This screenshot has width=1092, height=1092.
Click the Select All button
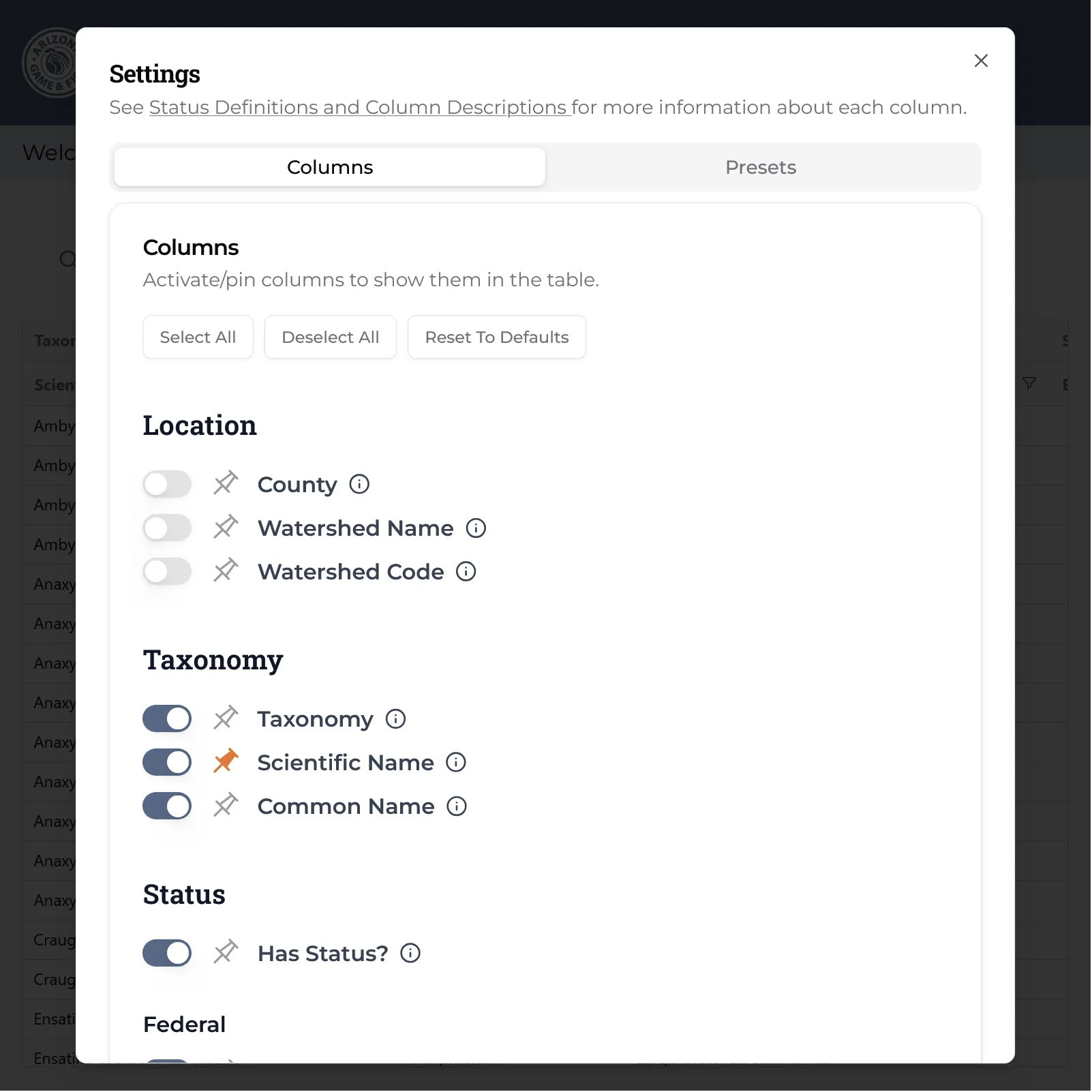198,337
